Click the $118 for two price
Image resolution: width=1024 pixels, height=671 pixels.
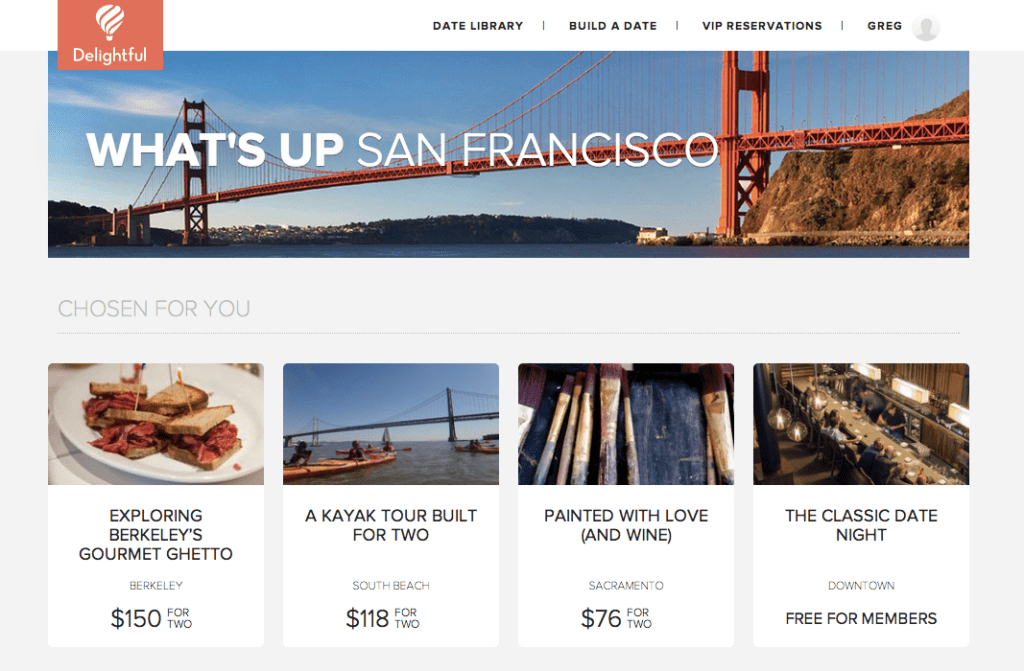(x=382, y=618)
